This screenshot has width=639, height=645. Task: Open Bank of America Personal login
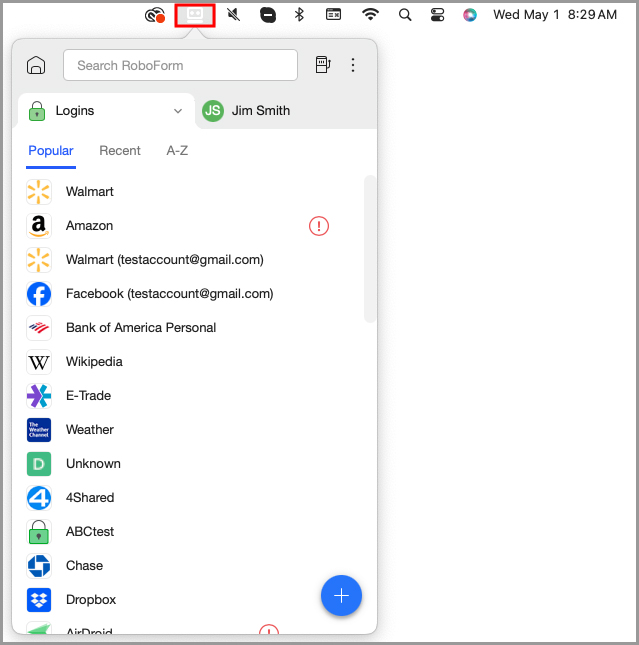pyautogui.click(x=140, y=328)
